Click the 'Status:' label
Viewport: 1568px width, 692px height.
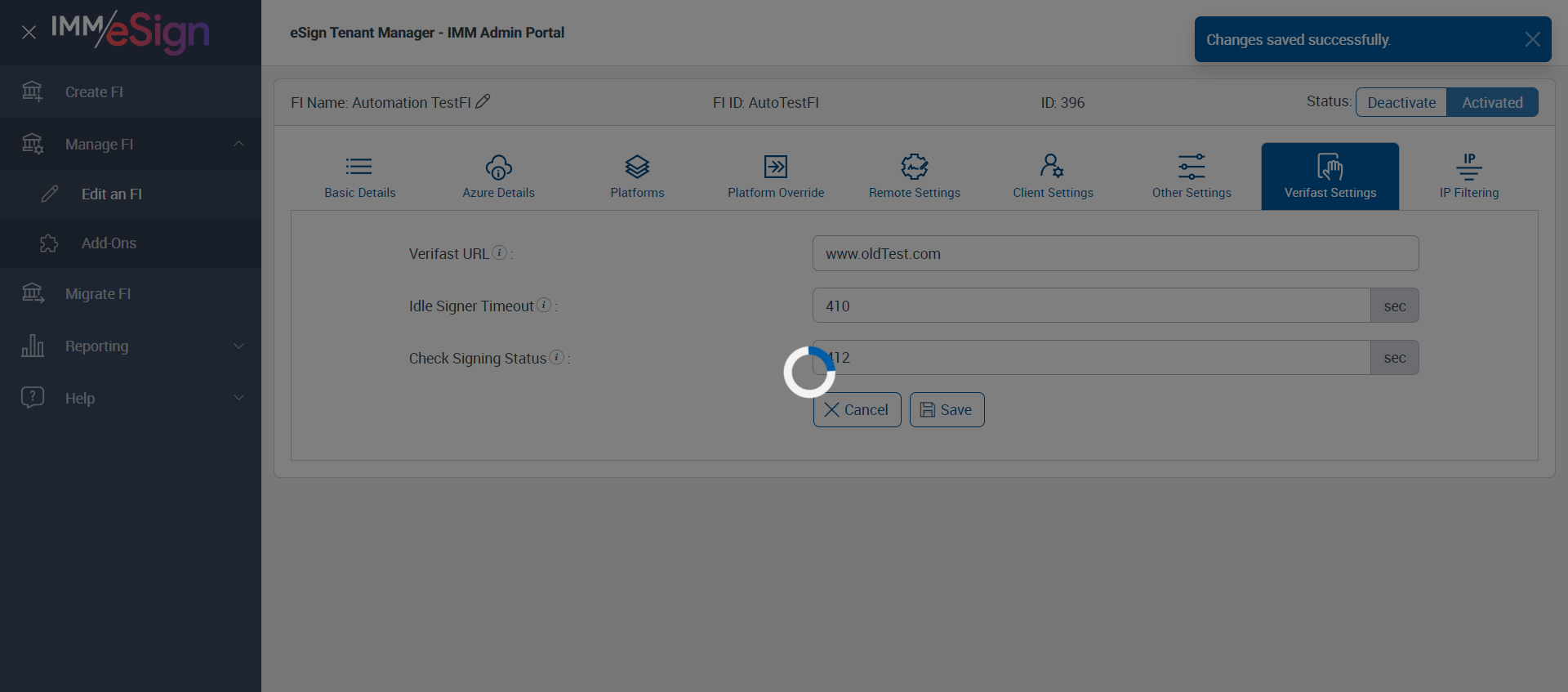(x=1329, y=101)
